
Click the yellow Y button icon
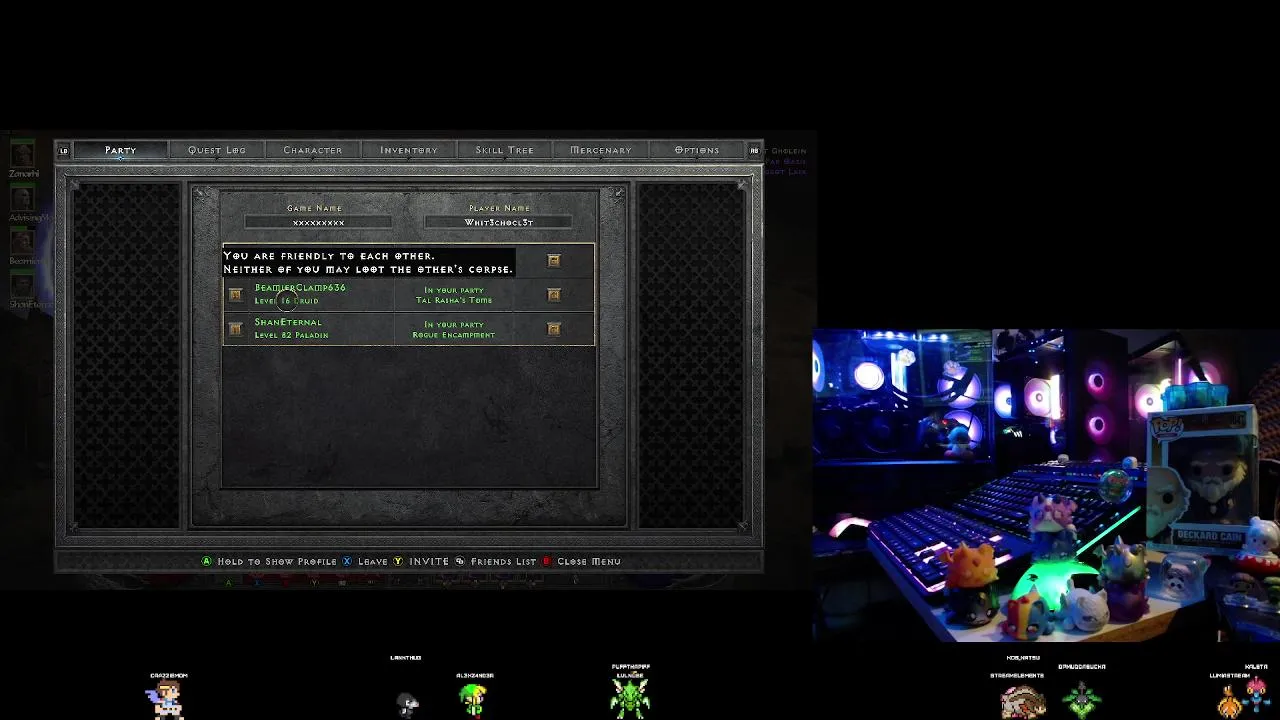point(398,561)
